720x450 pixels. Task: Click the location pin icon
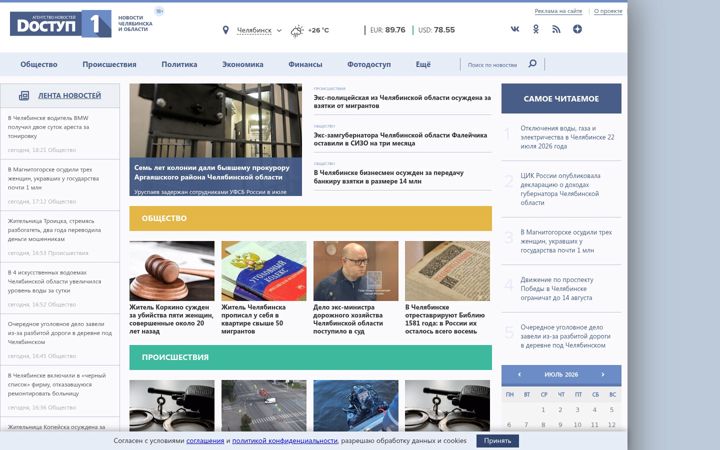tap(225, 30)
